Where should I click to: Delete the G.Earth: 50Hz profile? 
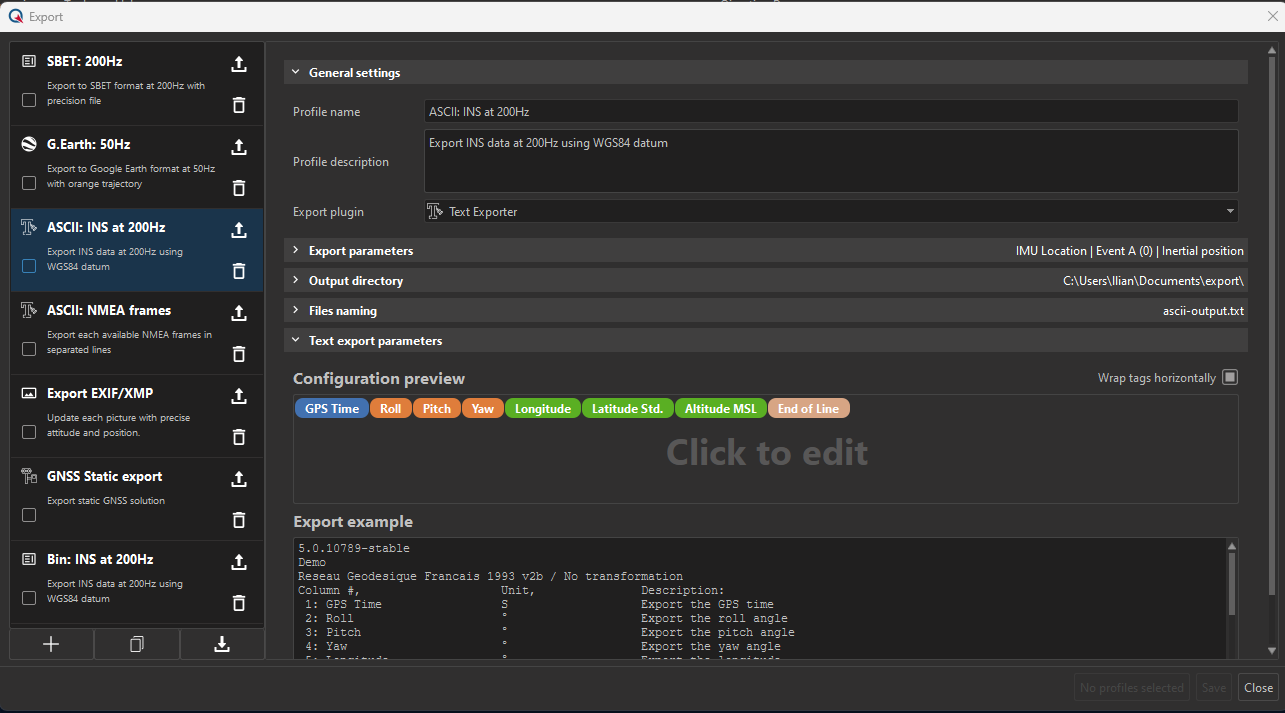coord(239,188)
